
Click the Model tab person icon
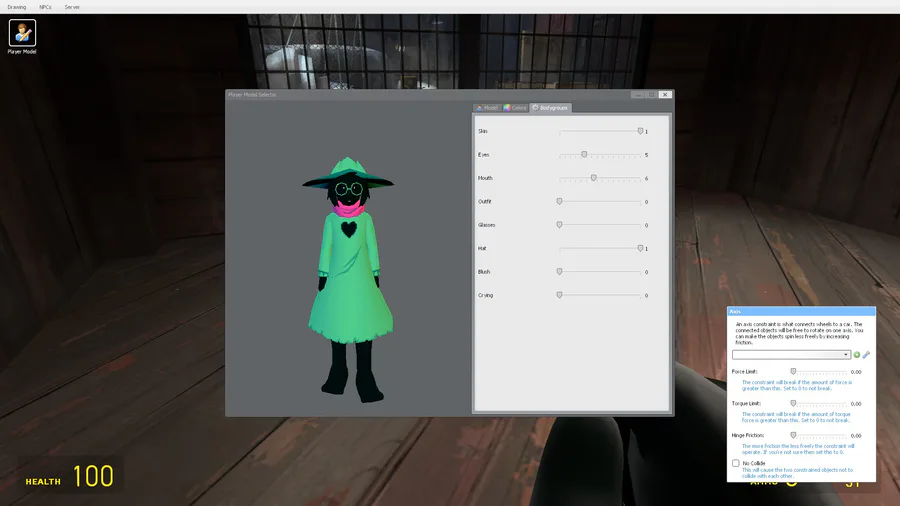coord(479,108)
